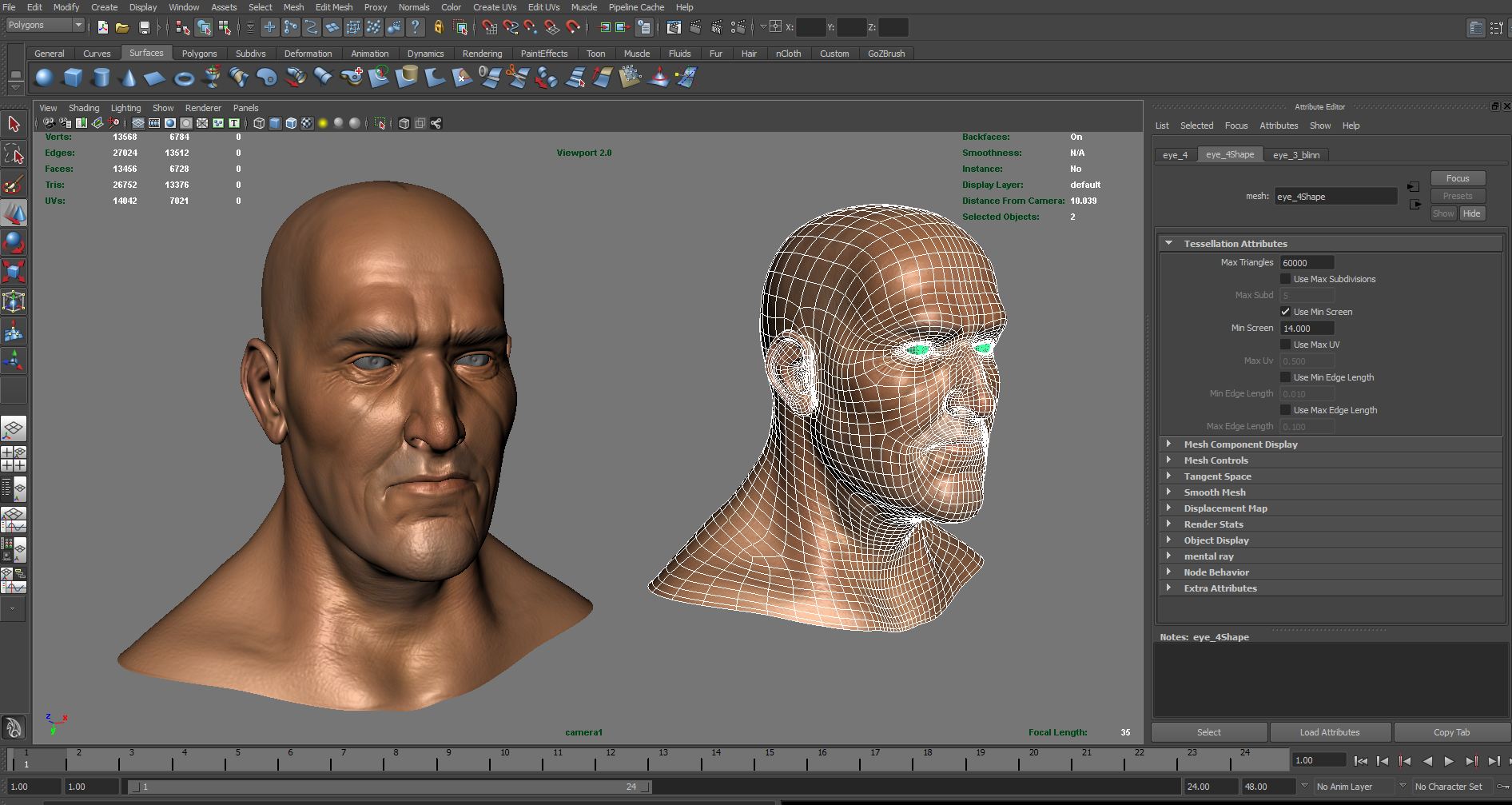The width and height of the screenshot is (1512, 805).
Task: Click the yellow use all lights icon
Action: click(x=323, y=123)
